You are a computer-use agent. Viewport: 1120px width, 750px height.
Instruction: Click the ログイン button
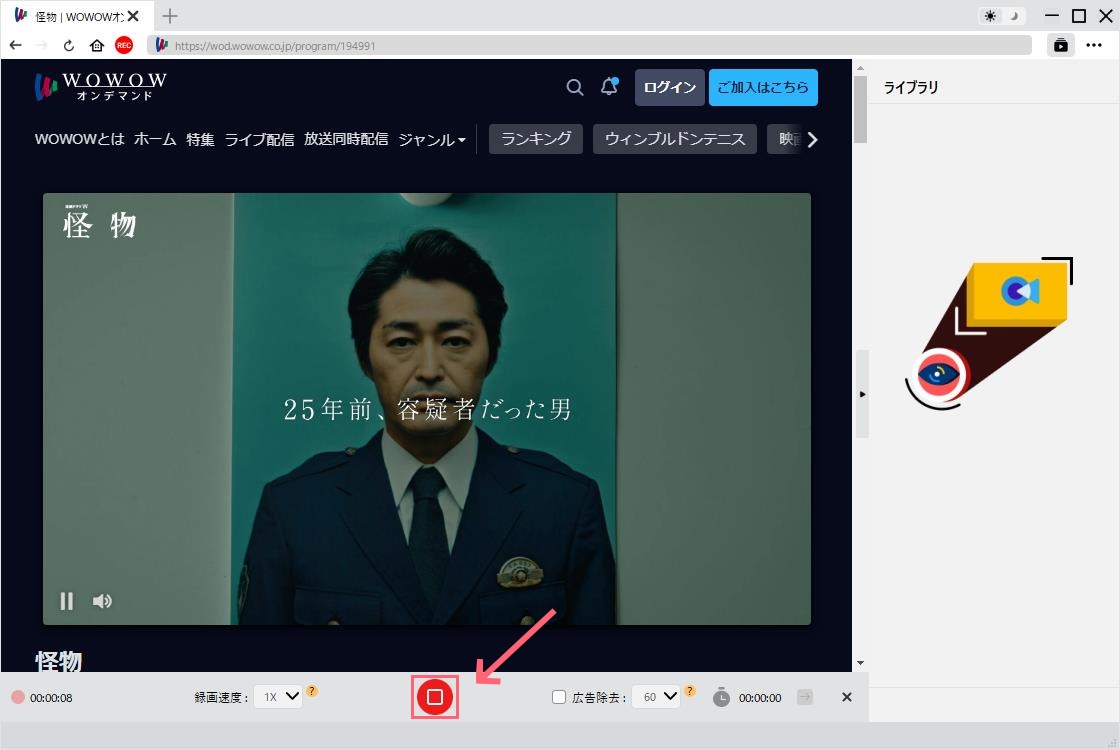point(669,87)
